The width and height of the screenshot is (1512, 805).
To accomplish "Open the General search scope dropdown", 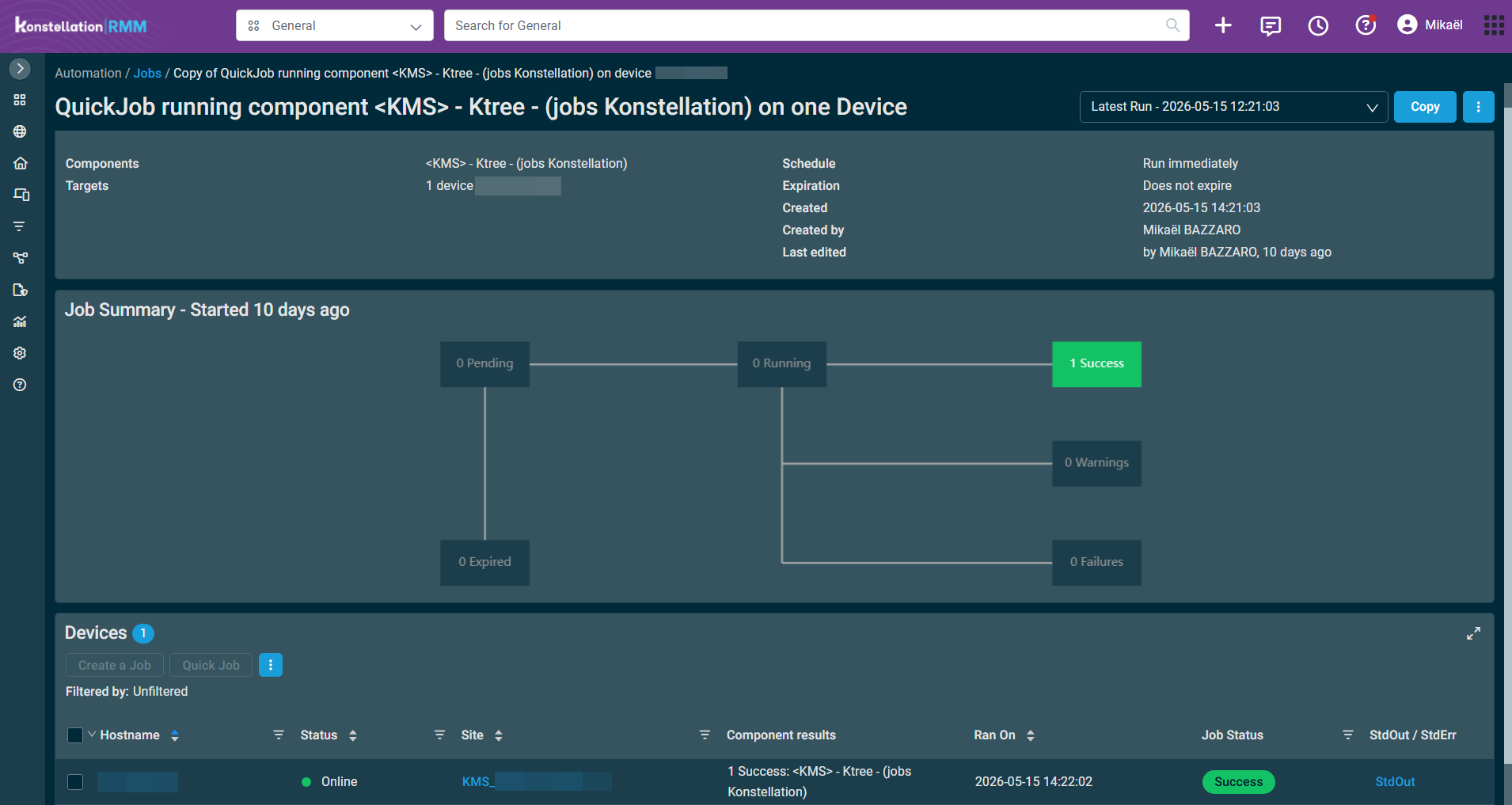I will coord(335,25).
